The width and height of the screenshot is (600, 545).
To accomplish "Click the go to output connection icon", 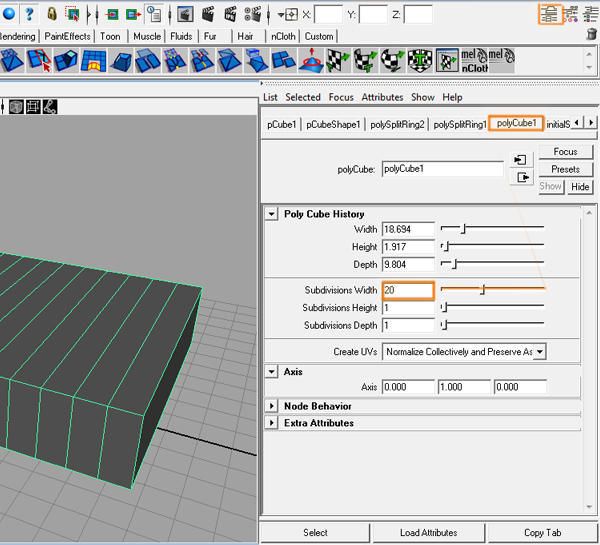I will 521,177.
